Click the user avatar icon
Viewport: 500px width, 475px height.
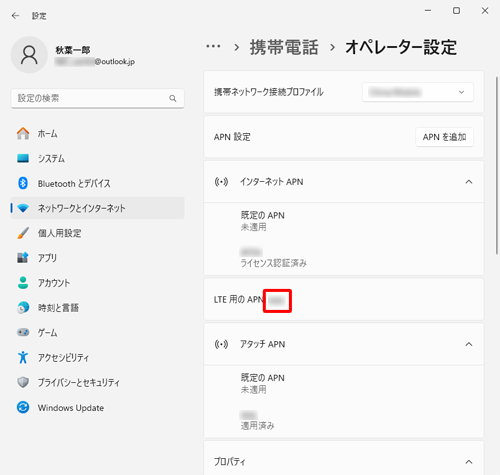tap(29, 55)
